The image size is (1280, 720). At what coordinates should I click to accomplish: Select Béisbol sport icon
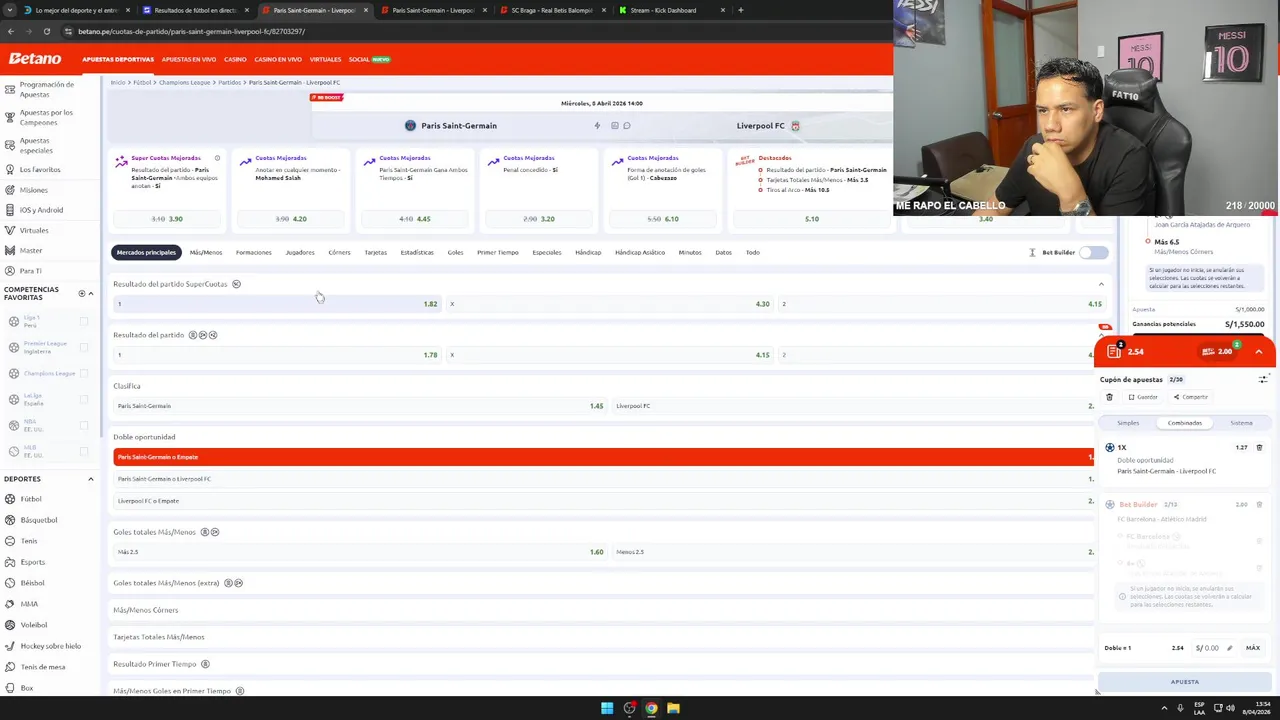pyautogui.click(x=10, y=583)
